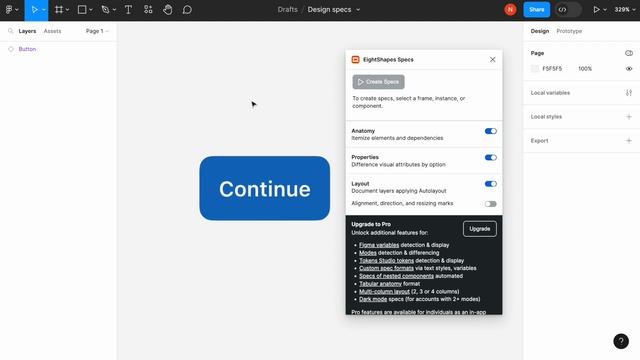The height and width of the screenshot is (360, 640).
Task: Click the Continue button on canvas
Action: pyautogui.click(x=264, y=188)
